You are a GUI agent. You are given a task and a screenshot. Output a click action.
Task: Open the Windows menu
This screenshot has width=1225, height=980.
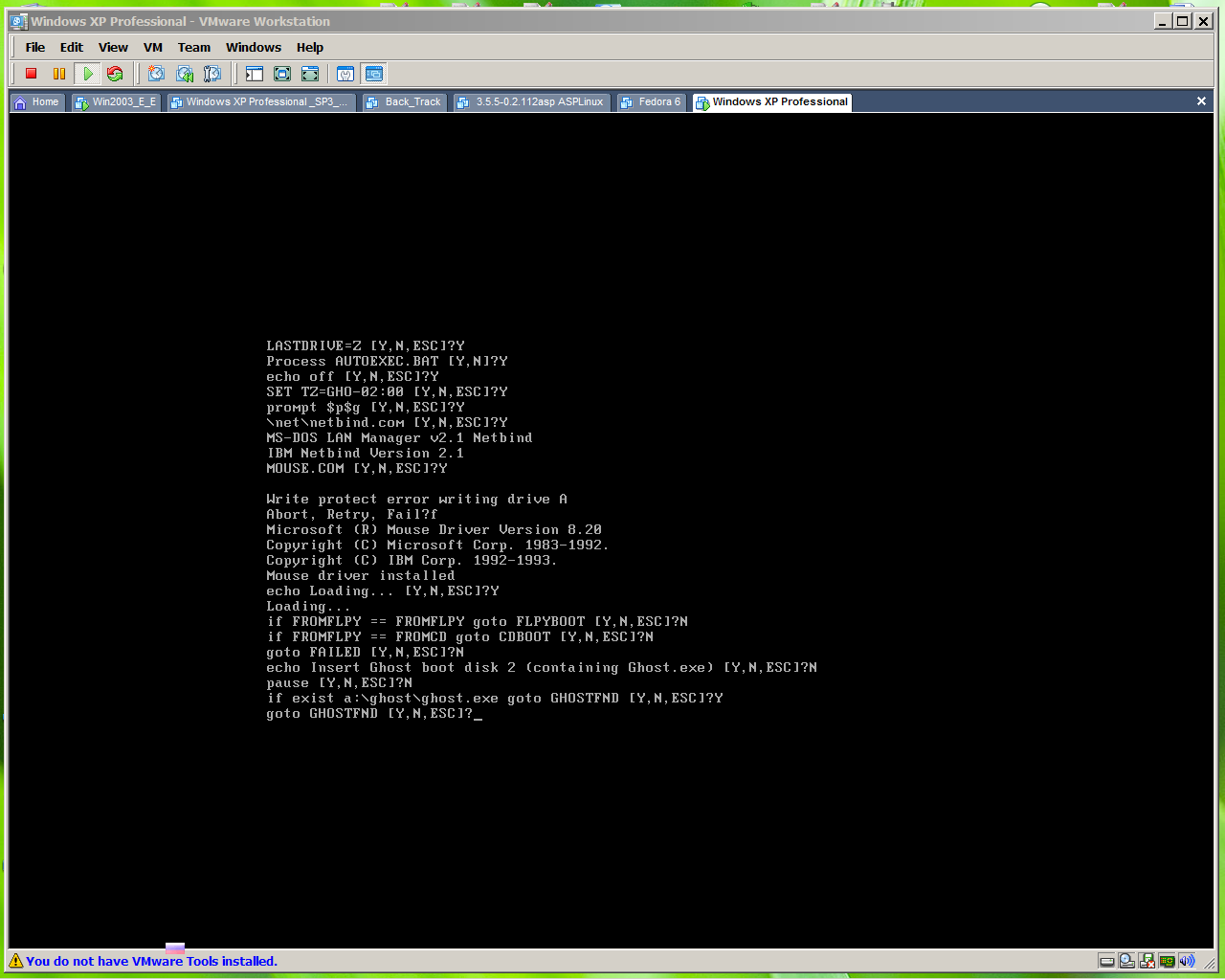coord(254,47)
